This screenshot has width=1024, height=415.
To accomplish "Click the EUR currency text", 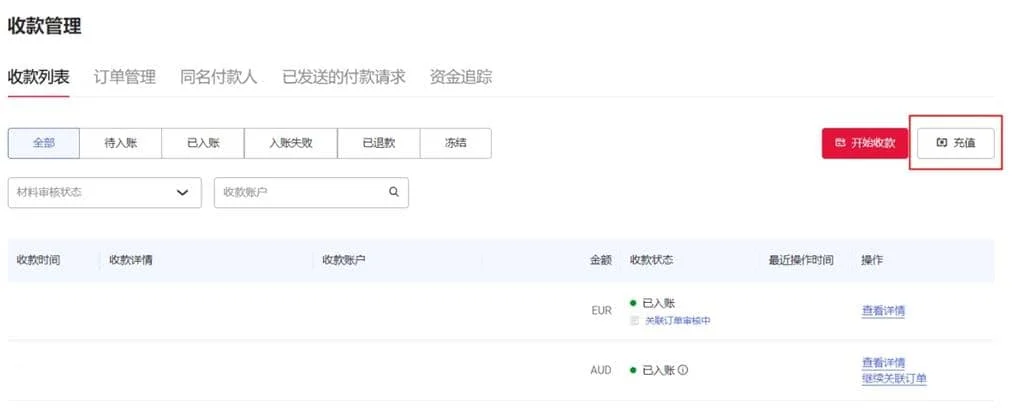I will point(601,311).
